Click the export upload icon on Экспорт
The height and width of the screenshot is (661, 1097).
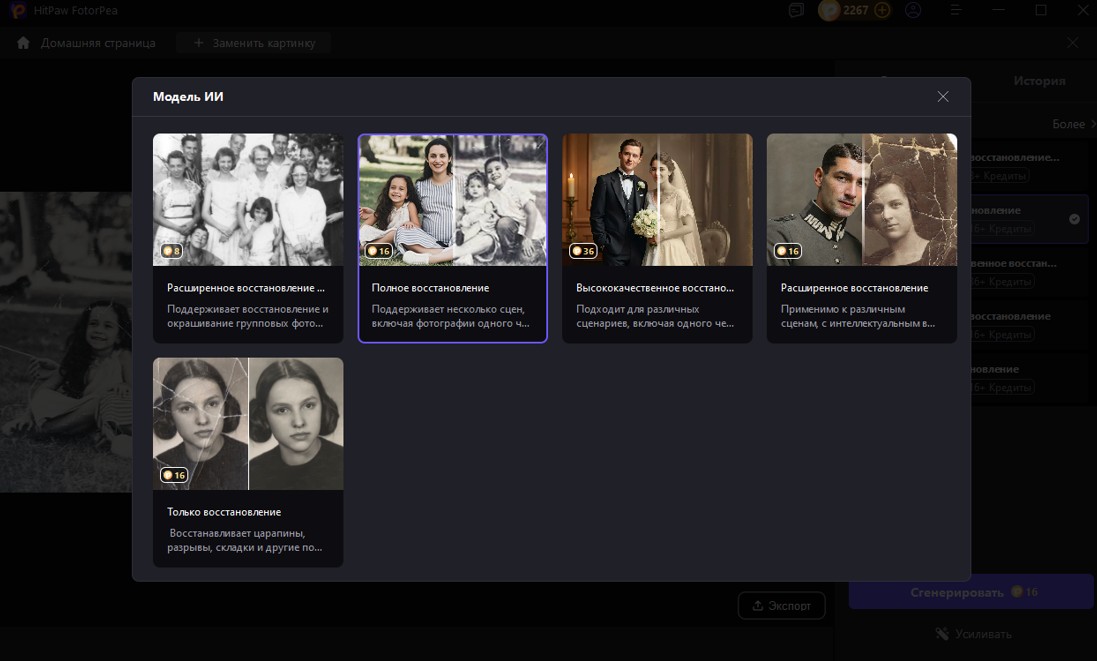758,606
